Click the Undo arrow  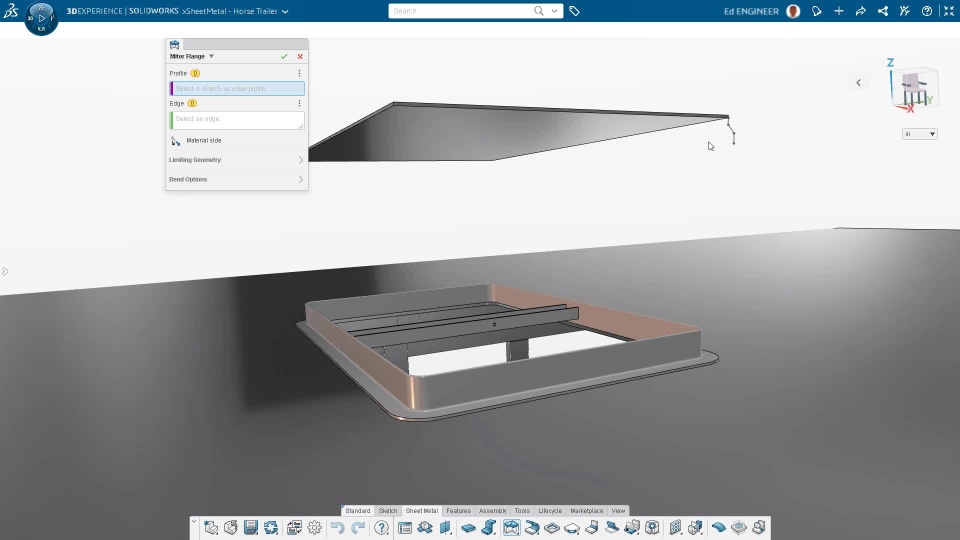coord(337,528)
